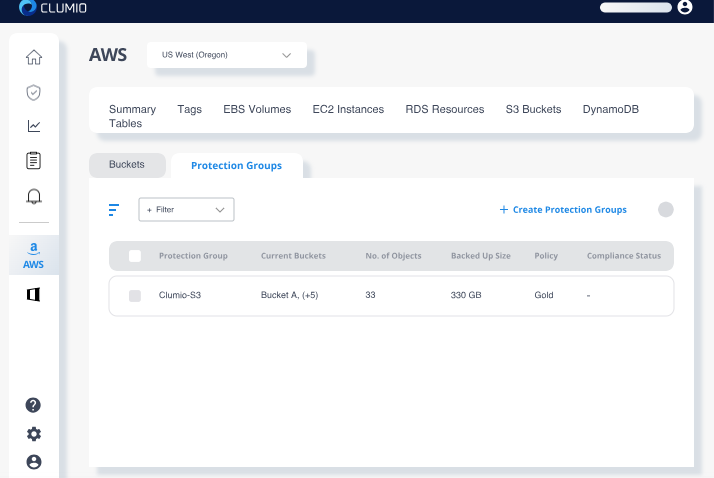The height and width of the screenshot is (478, 714).
Task: Switch to the DynamoDB tab
Action: (611, 109)
